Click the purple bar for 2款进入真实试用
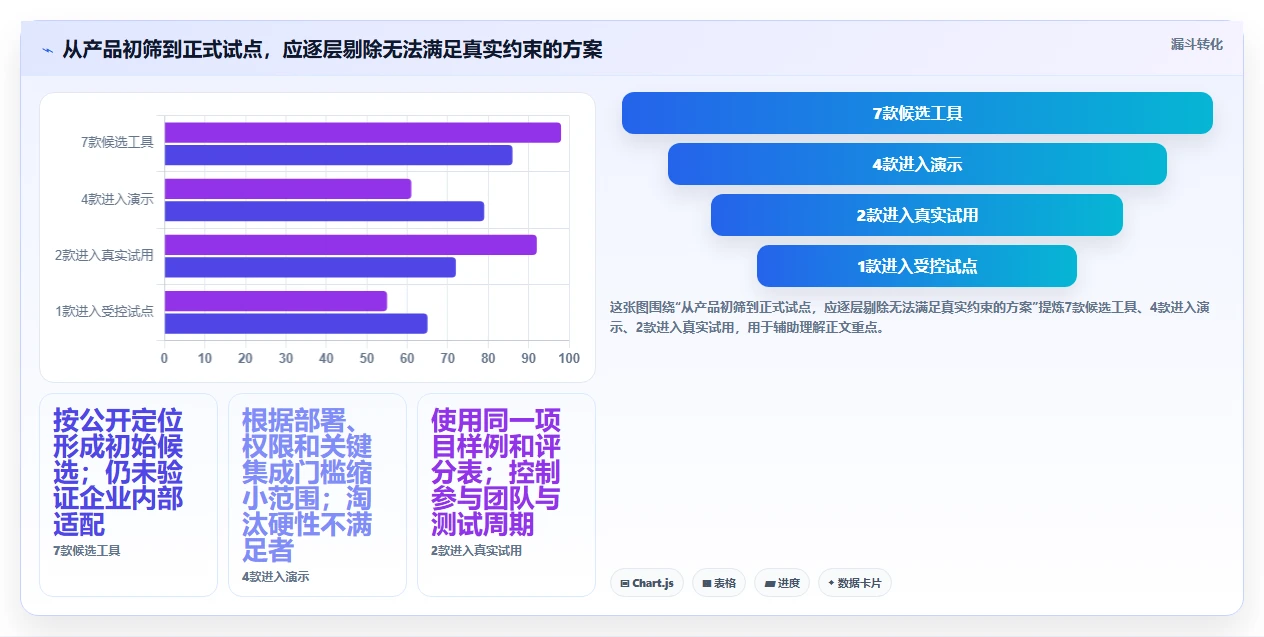Viewport: 1264px width, 637px height. pyautogui.click(x=351, y=245)
